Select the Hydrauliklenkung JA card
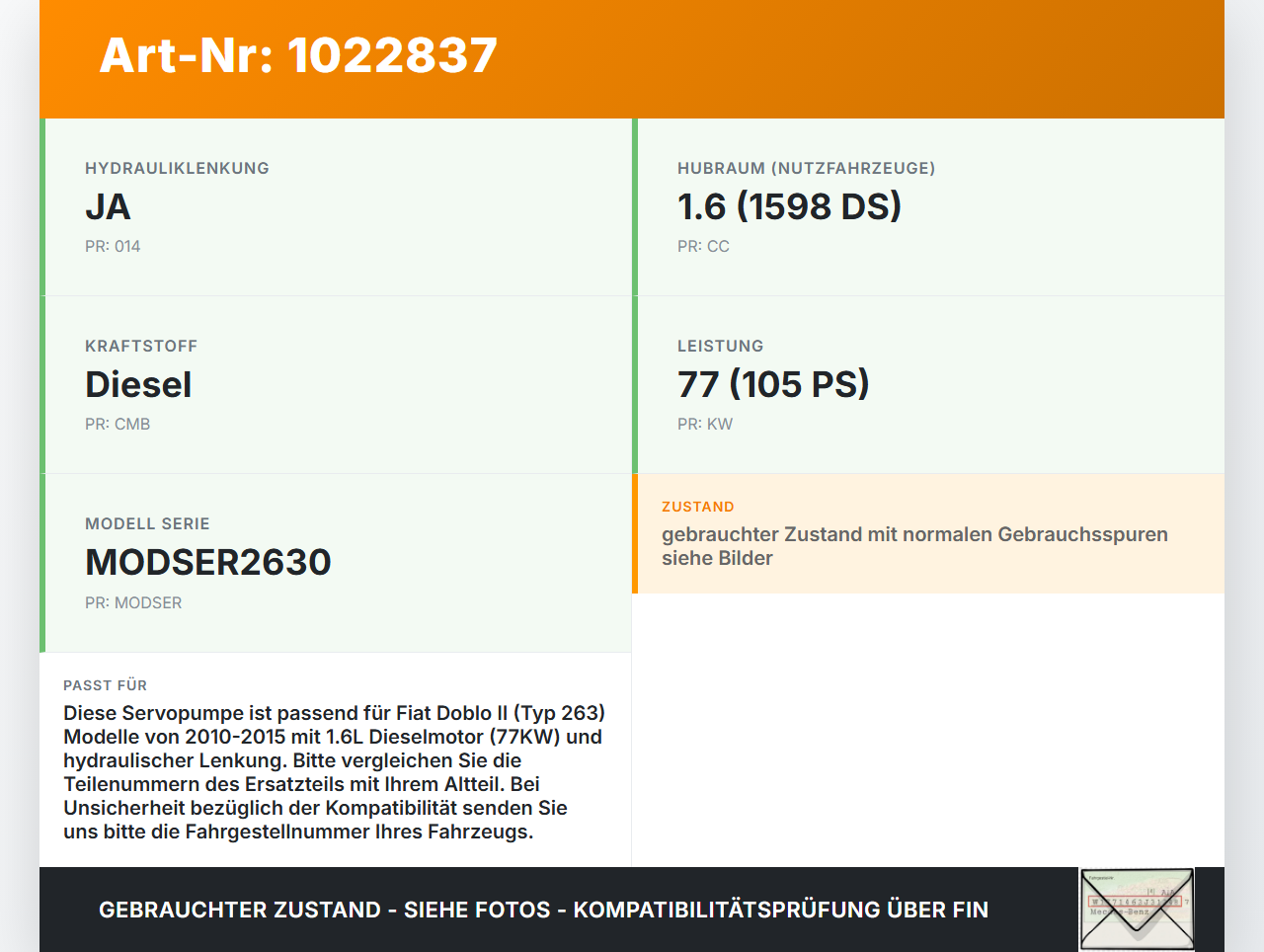 [336, 207]
